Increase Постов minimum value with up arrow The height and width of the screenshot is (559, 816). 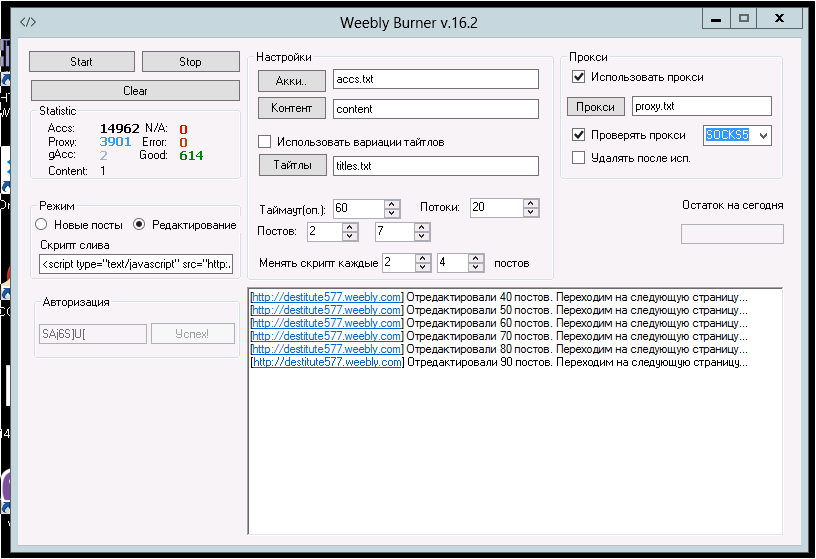coord(350,227)
